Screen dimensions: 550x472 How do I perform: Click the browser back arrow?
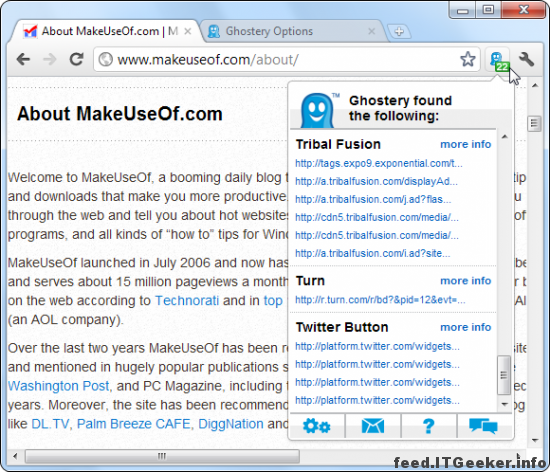pyautogui.click(x=23, y=59)
